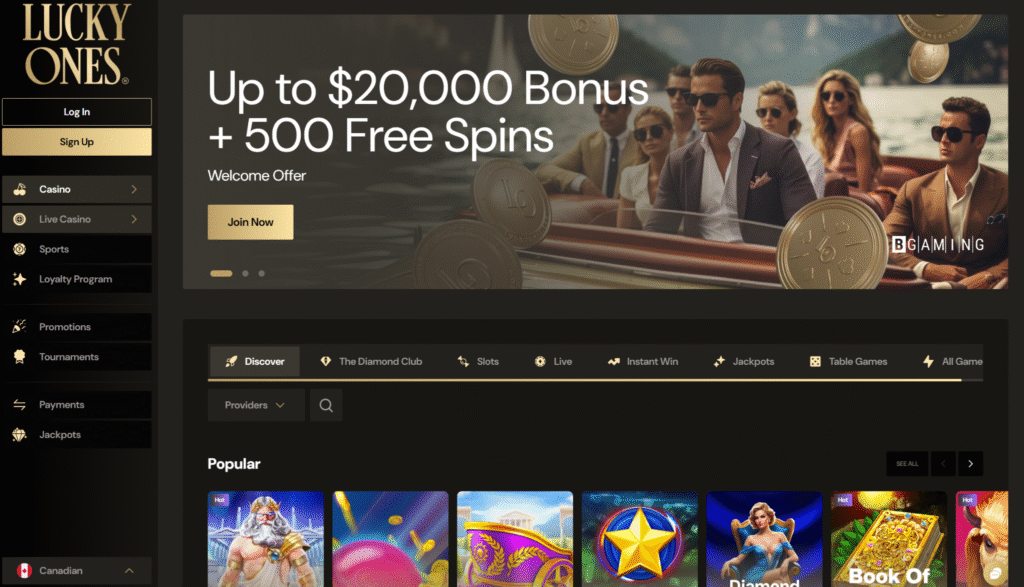Image resolution: width=1024 pixels, height=587 pixels.
Task: Expand the Casino submenu chevron
Action: [x=134, y=189]
